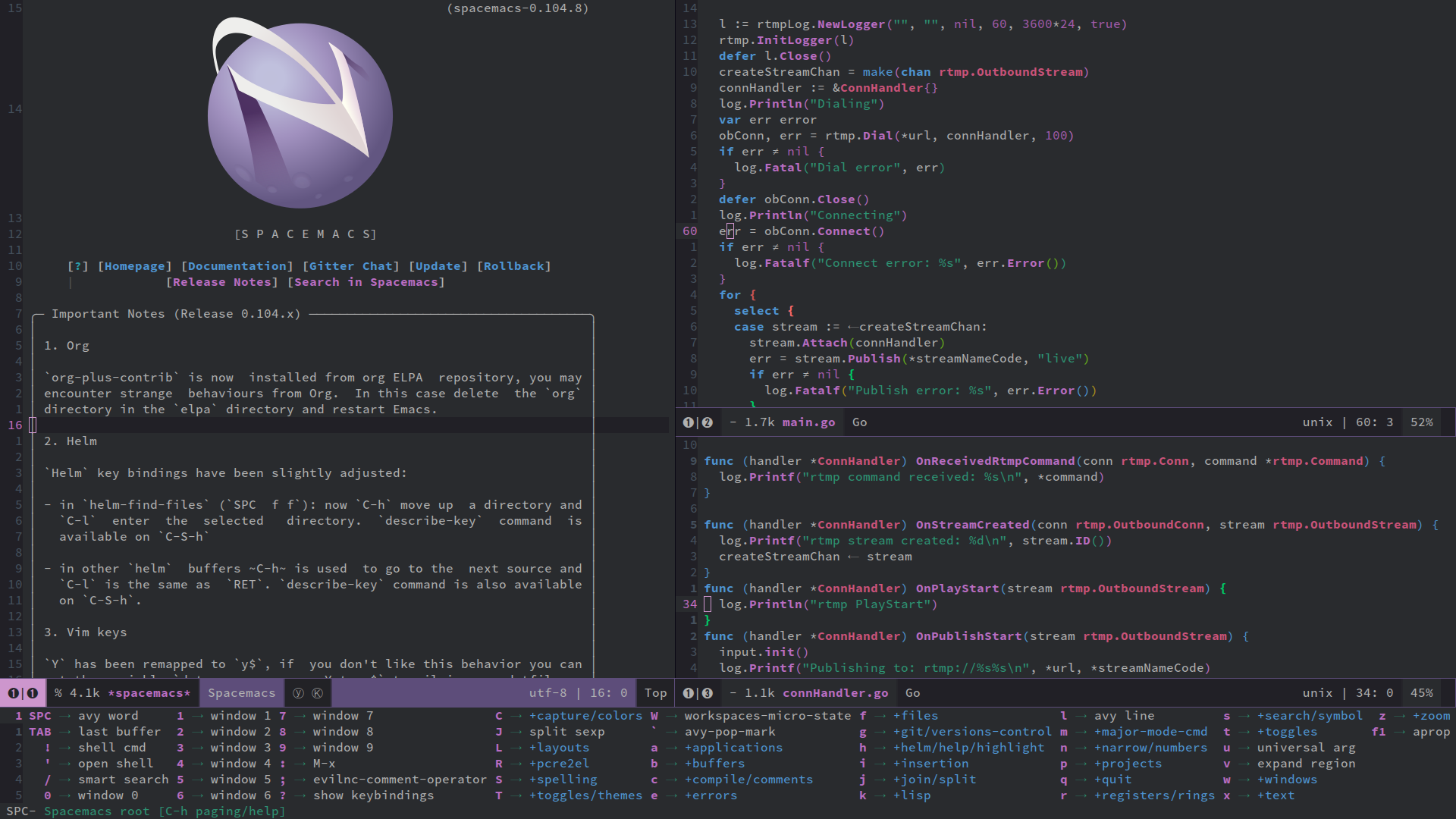The image size is (1456, 819).
Task: Click the Ⓚ minor-mode indicator in modeline
Action: pos(317,693)
